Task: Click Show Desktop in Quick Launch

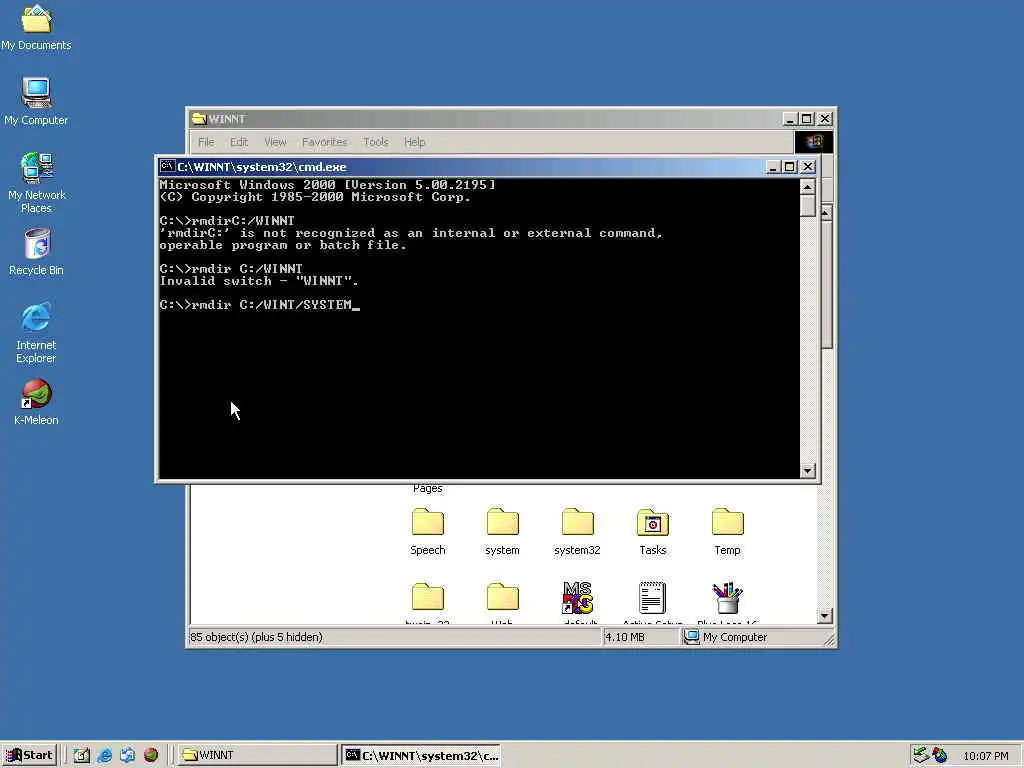Action: [x=82, y=755]
